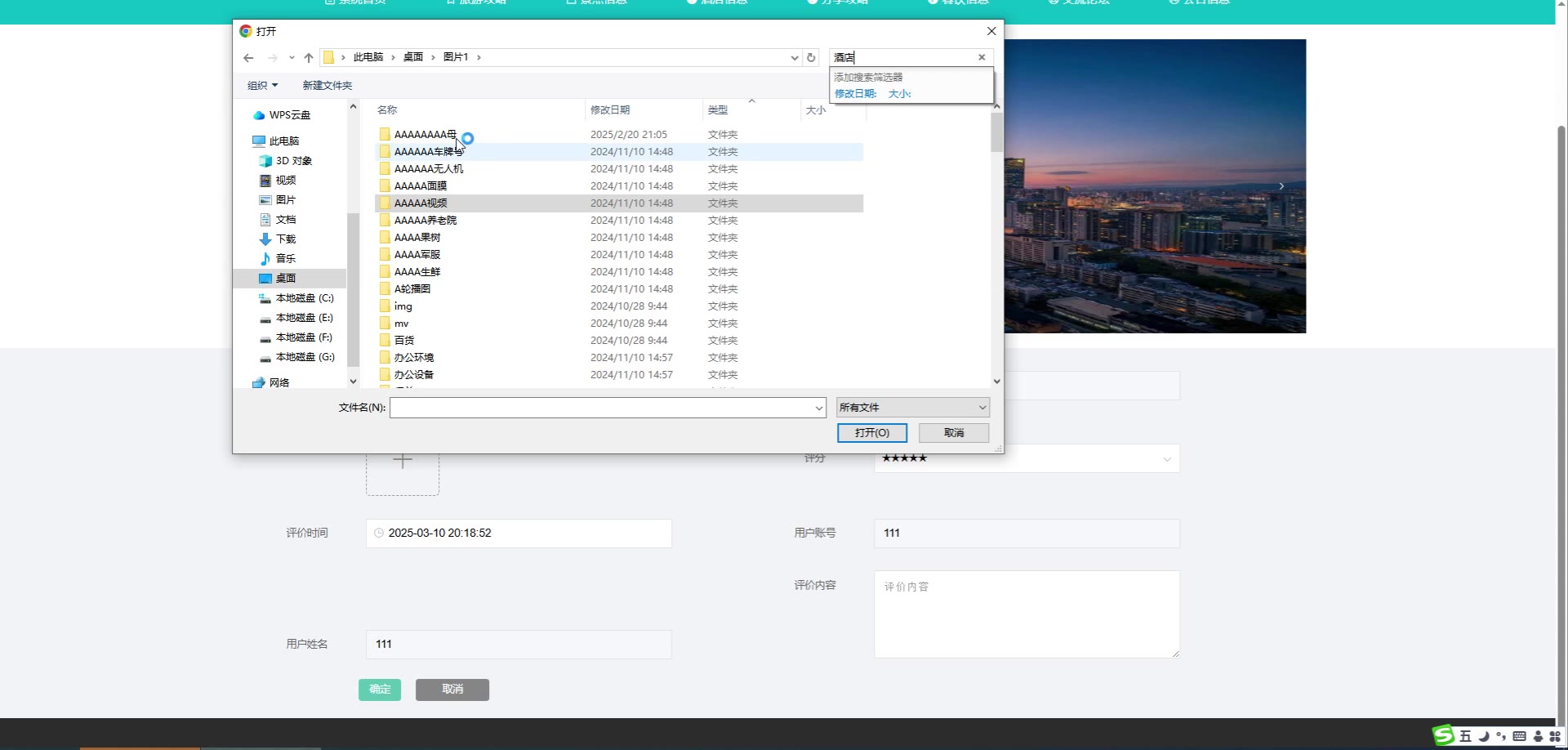Select the AAAAA养老院 folder icon
Viewport: 1568px width, 750px height.
[x=385, y=221]
